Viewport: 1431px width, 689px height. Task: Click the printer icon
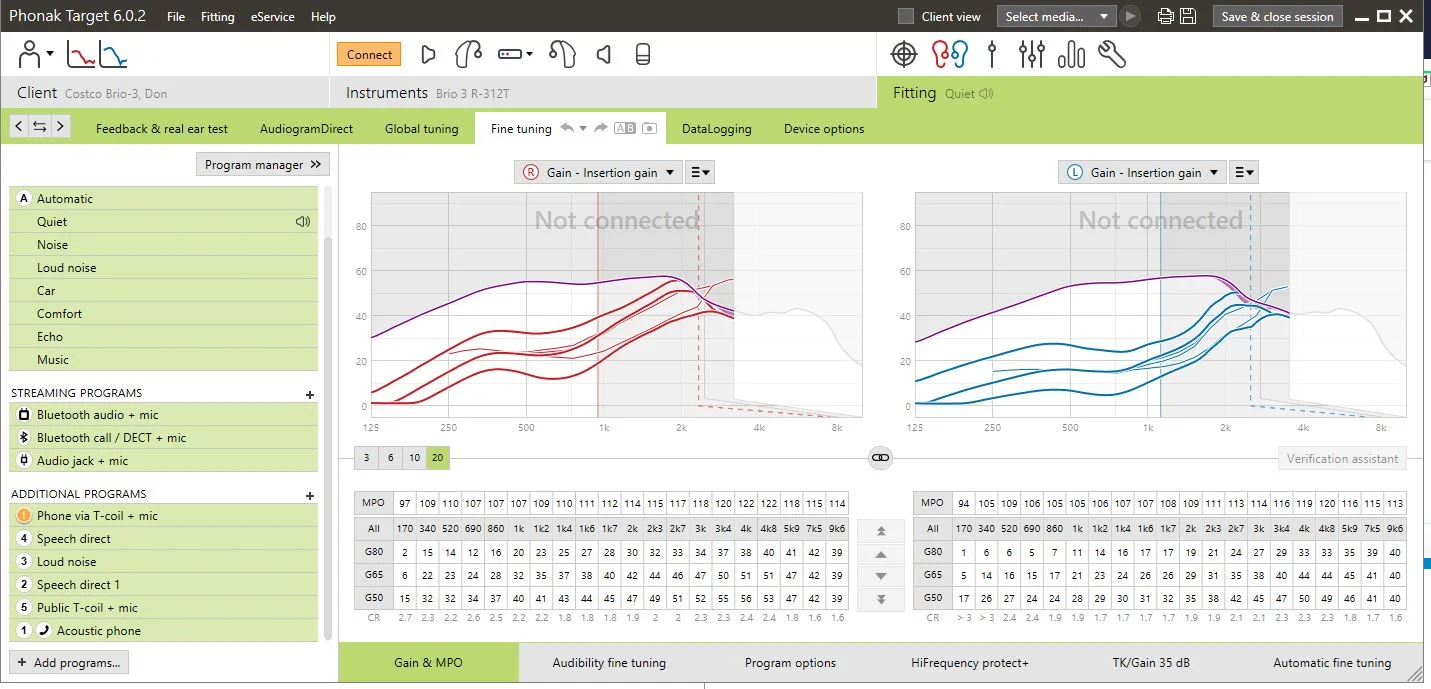(1165, 16)
